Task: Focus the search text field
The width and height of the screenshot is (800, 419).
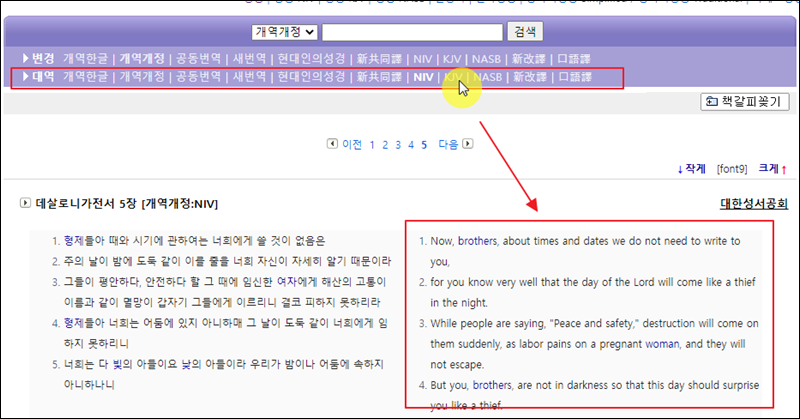Action: coord(412,32)
